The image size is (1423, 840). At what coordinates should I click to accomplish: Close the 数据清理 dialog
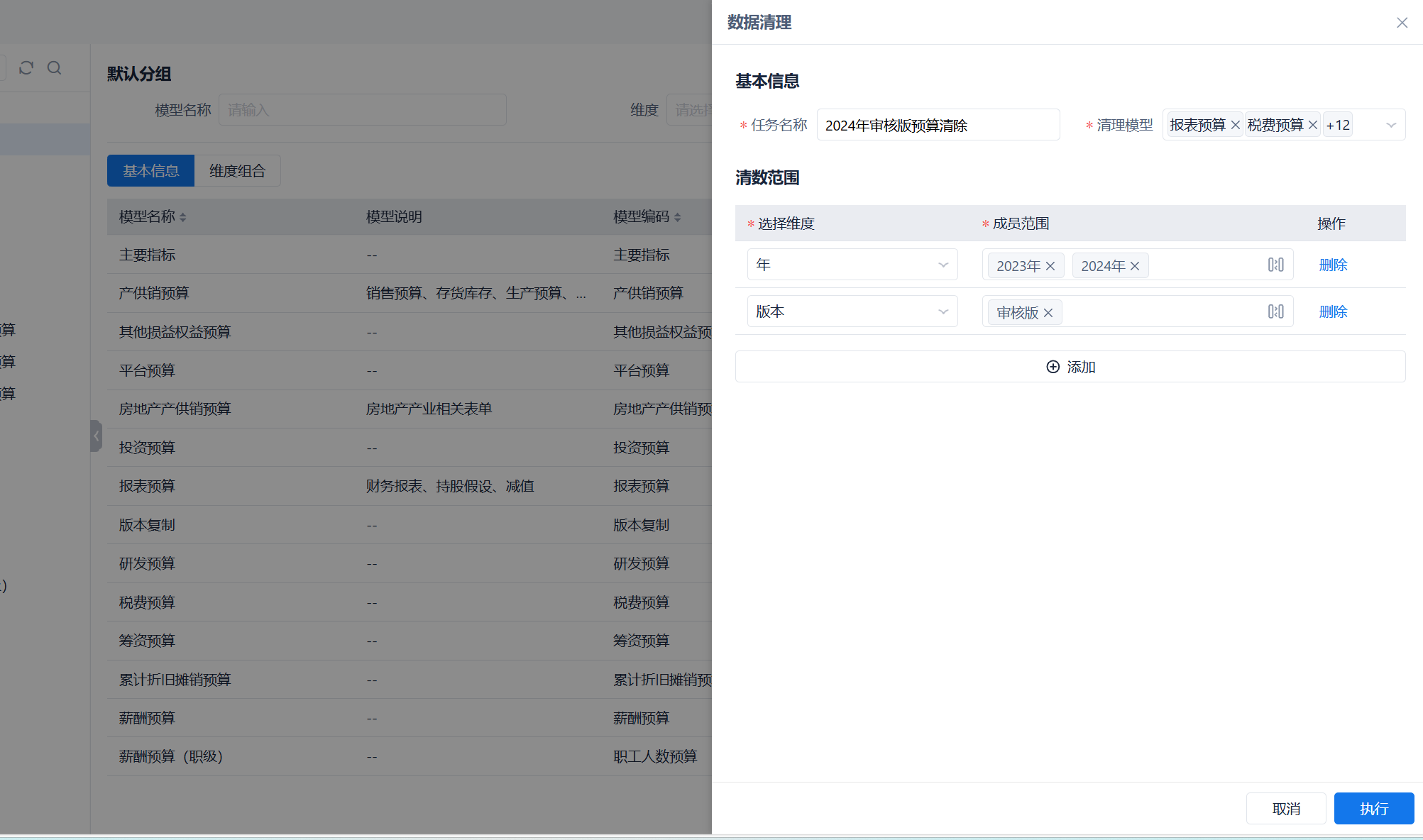pyautogui.click(x=1402, y=23)
